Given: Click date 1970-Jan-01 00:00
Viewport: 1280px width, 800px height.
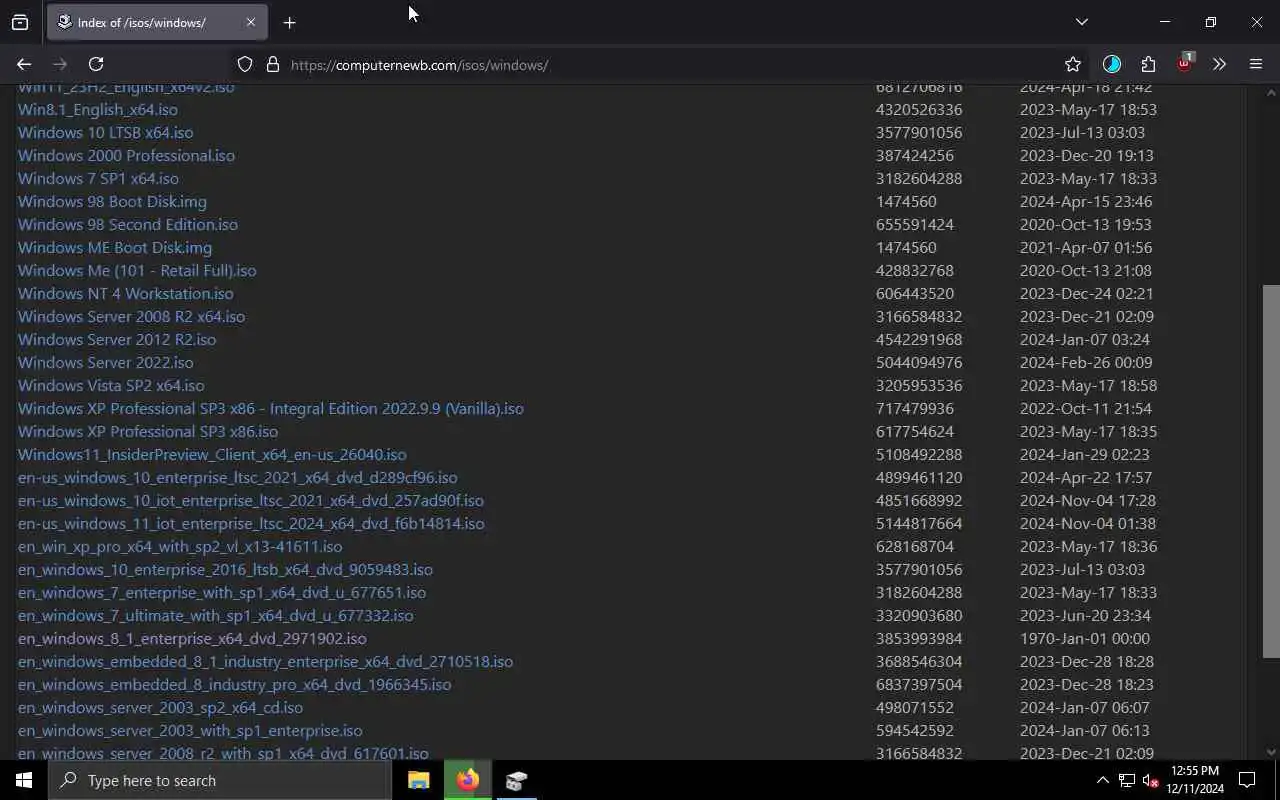Looking at the screenshot, I should 1085,638.
